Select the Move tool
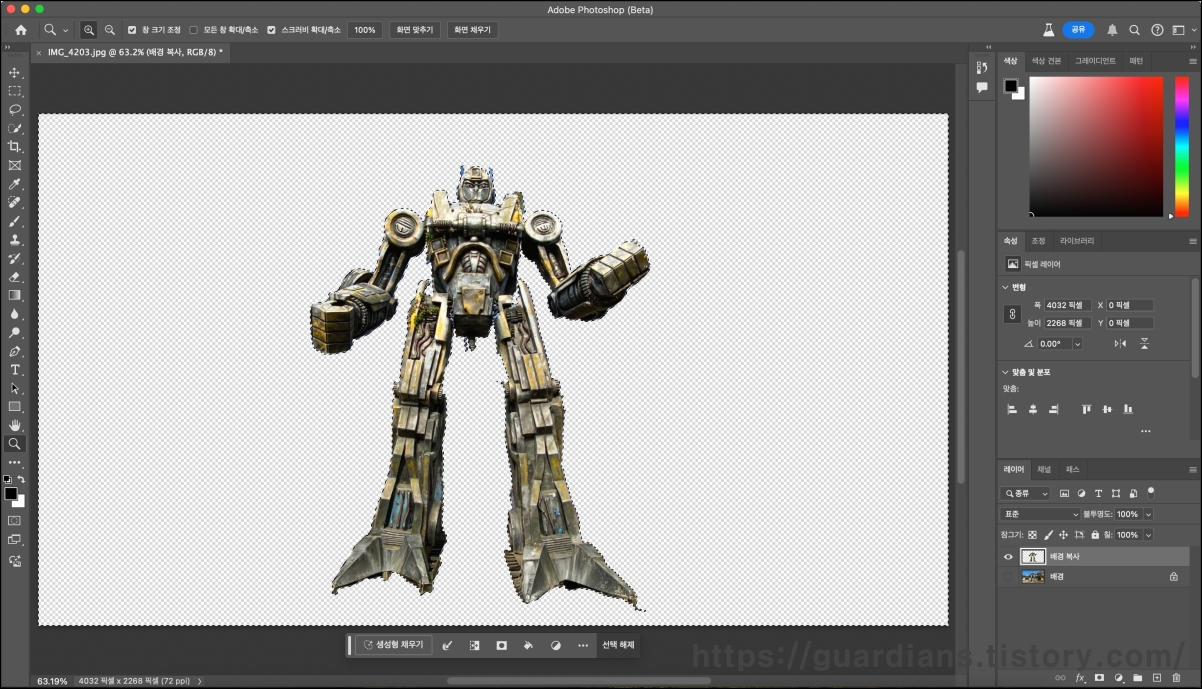The image size is (1202, 689). 15,73
